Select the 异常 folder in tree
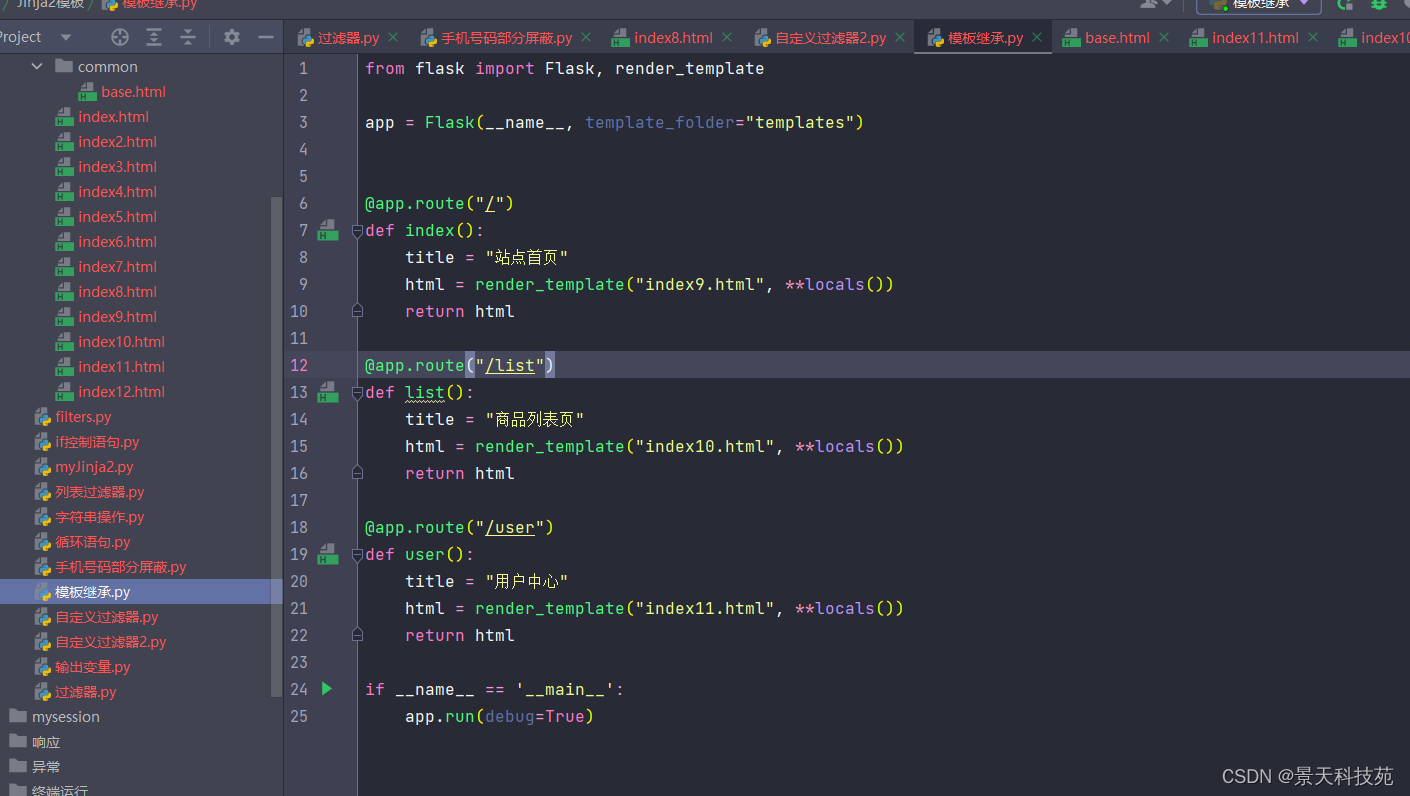The image size is (1410, 796). click(46, 767)
